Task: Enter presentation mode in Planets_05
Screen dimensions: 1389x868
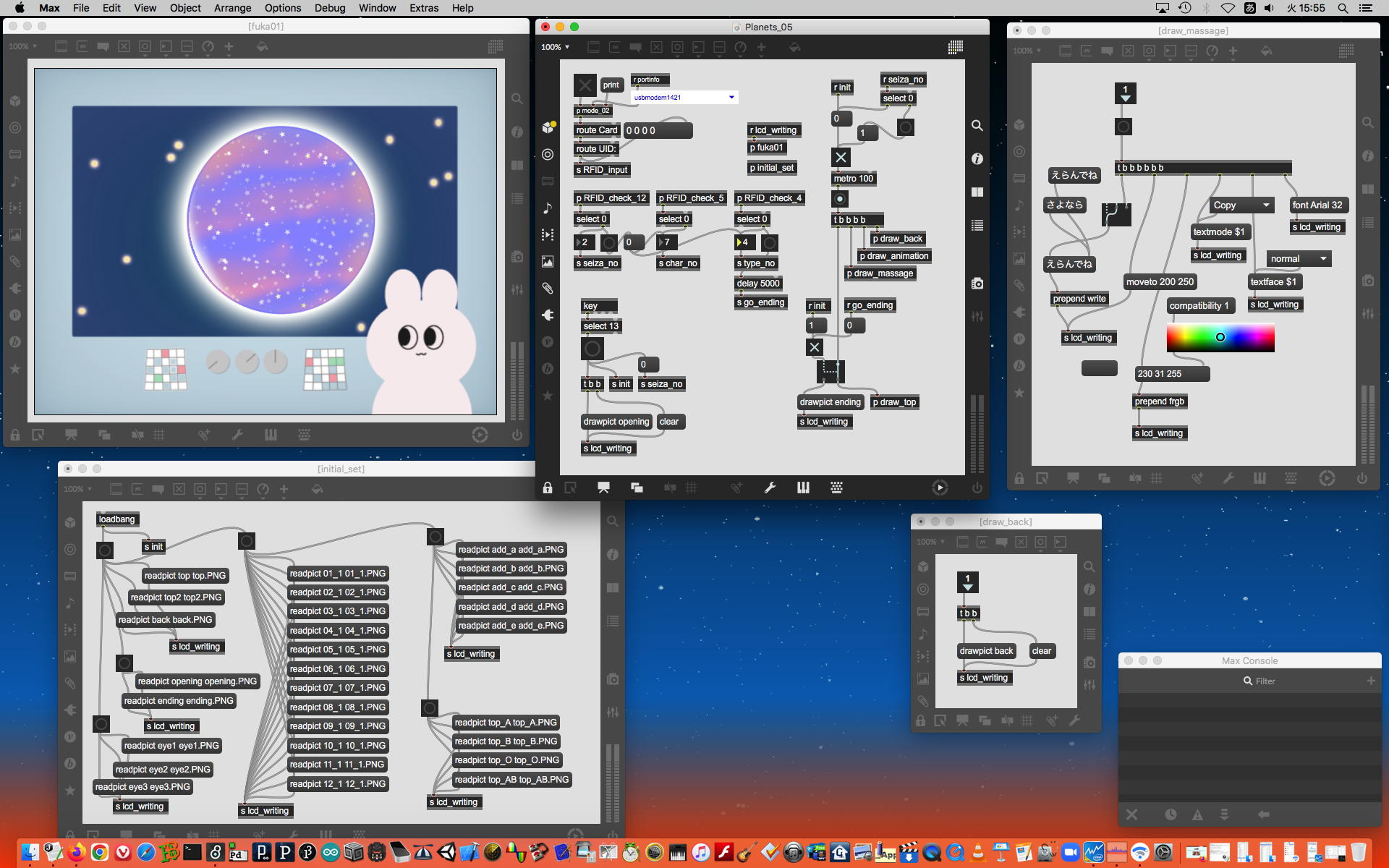Action: pos(603,488)
